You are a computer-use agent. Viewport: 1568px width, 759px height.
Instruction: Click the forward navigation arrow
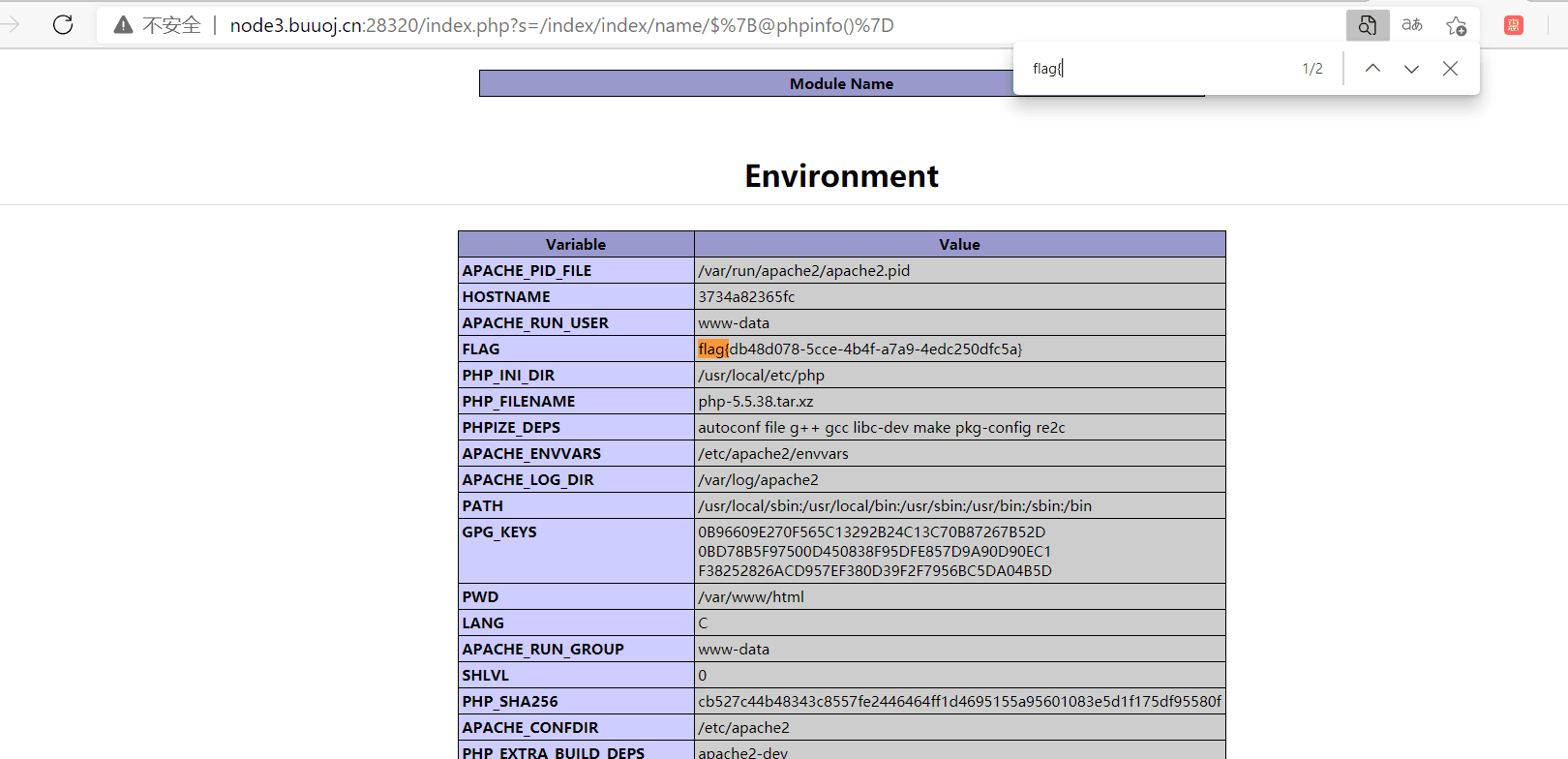(11, 24)
